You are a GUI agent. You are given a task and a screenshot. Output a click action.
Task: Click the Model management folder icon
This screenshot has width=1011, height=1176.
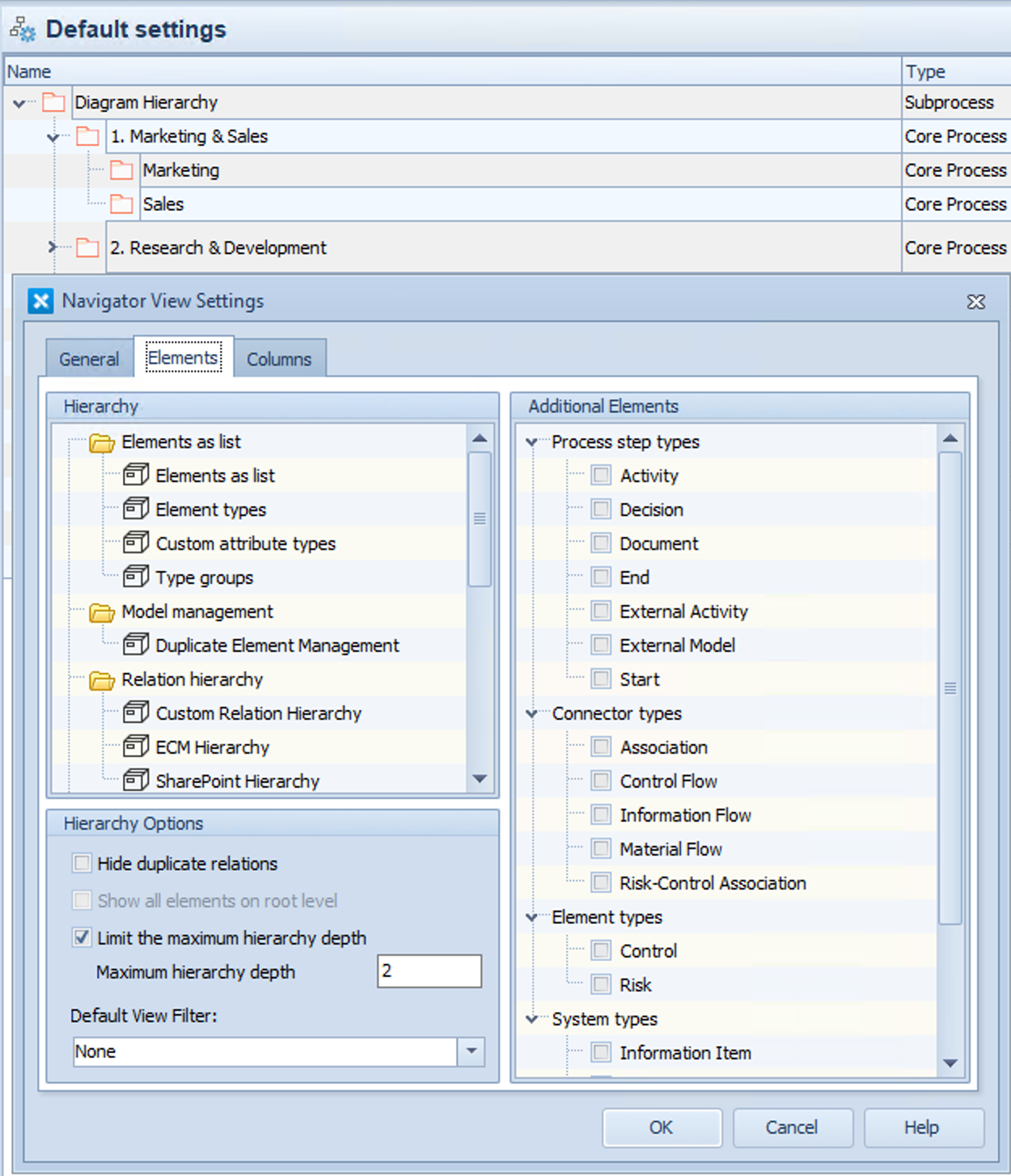(102, 612)
